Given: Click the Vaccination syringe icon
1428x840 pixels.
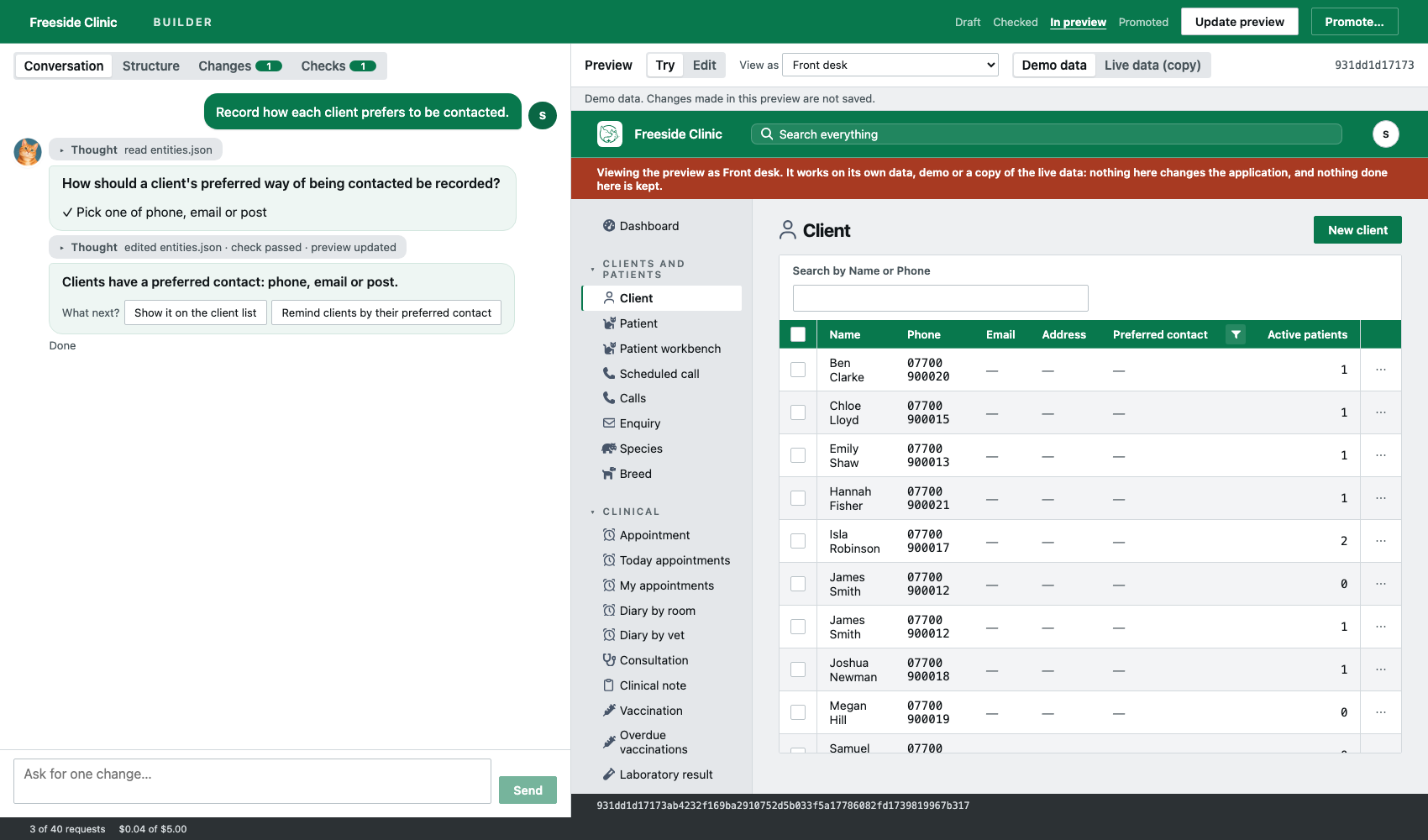Looking at the screenshot, I should tap(609, 711).
